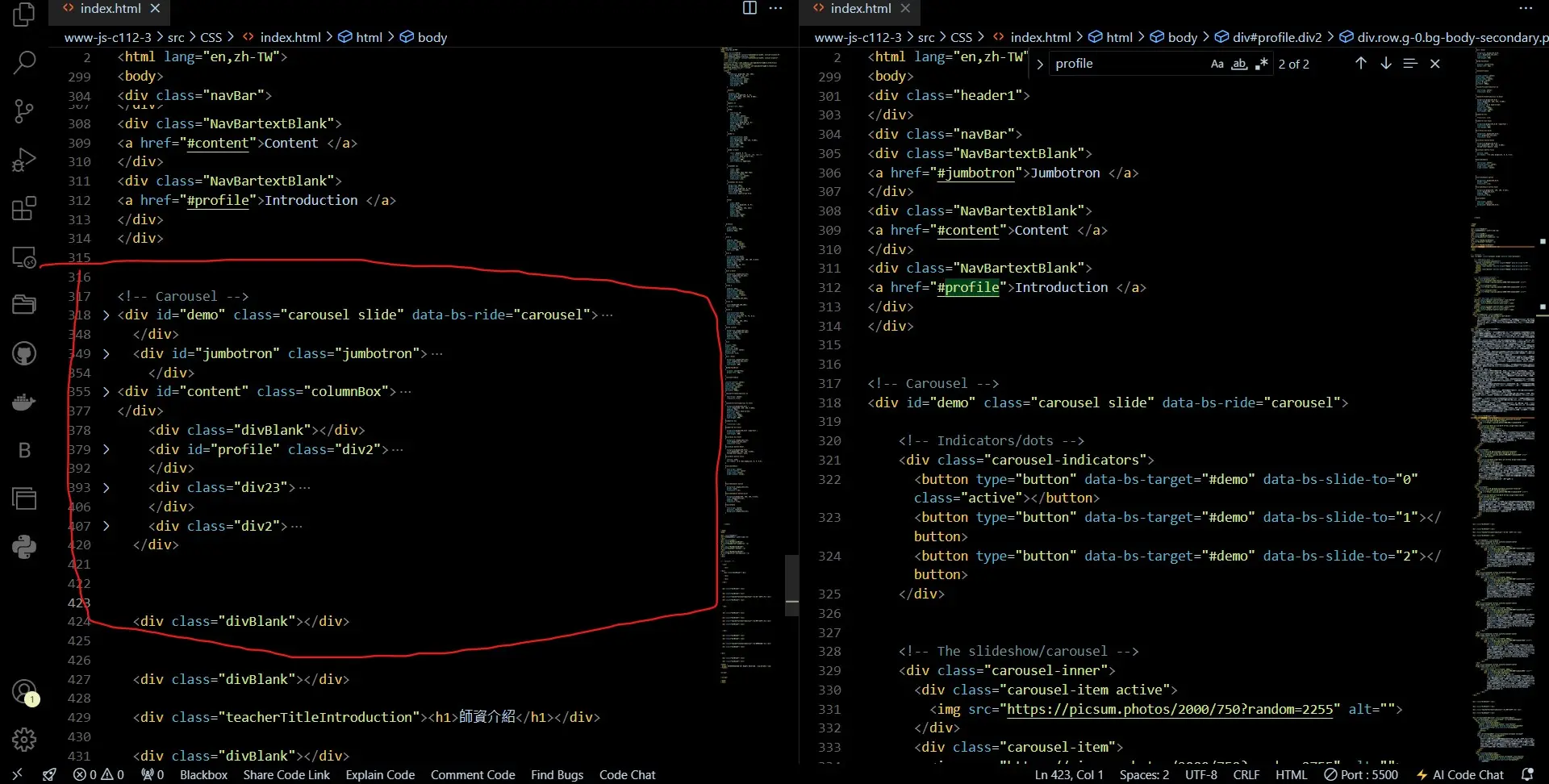Viewport: 1549px width, 784px height.
Task: Click Find Bugs in status bar
Action: pyautogui.click(x=557, y=774)
